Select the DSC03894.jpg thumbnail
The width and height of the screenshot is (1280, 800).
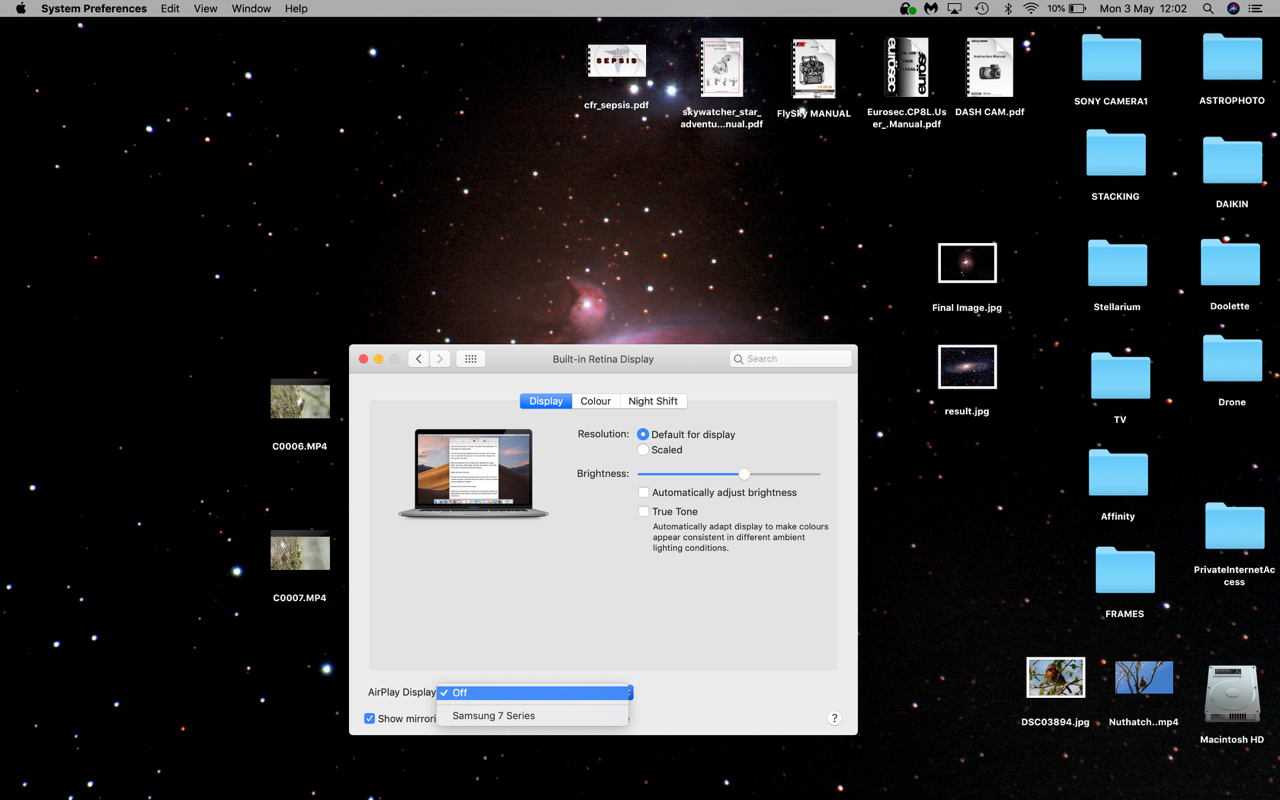click(x=1055, y=678)
